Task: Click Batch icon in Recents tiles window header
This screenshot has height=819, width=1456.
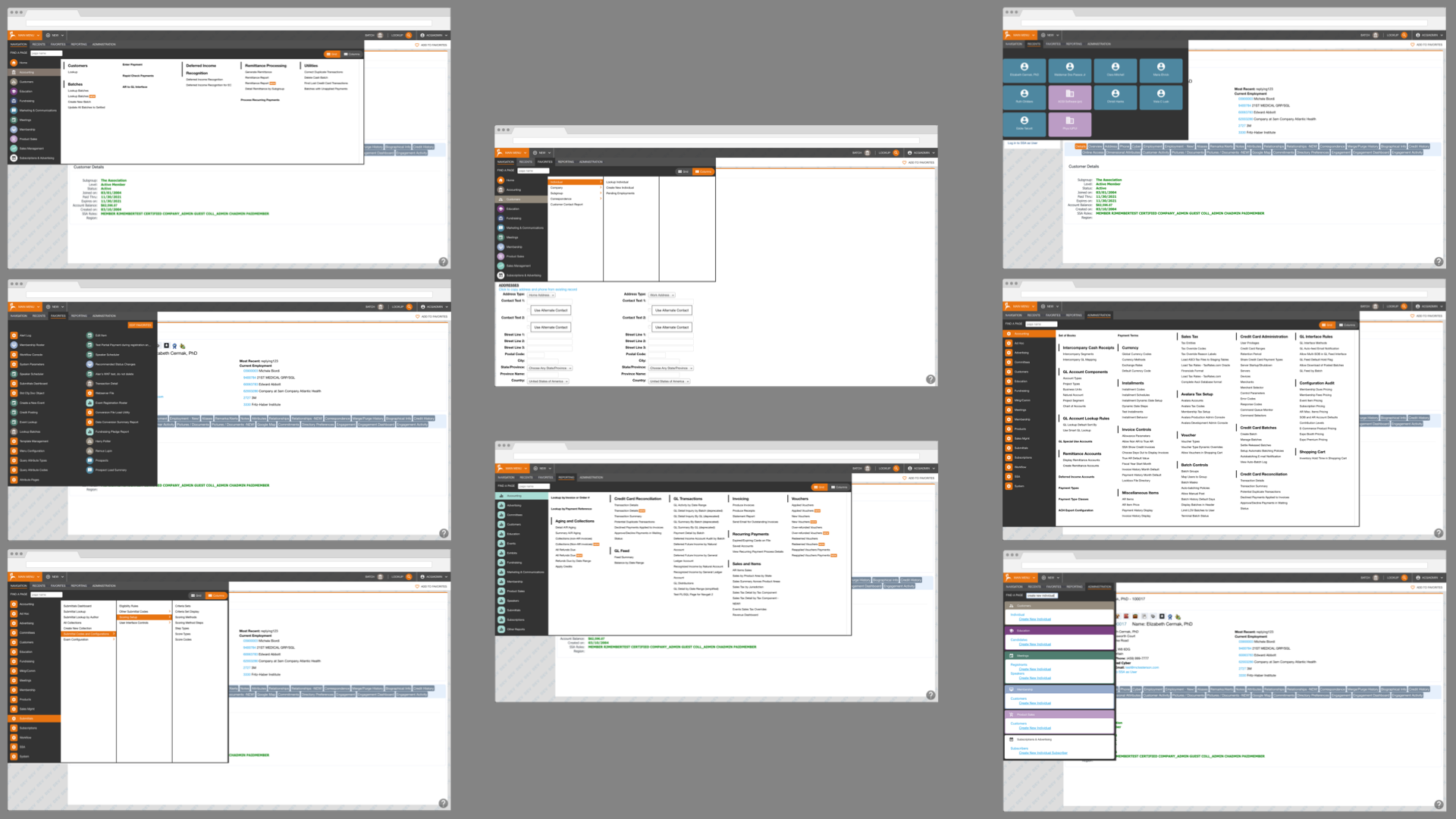Action: (x=1376, y=35)
